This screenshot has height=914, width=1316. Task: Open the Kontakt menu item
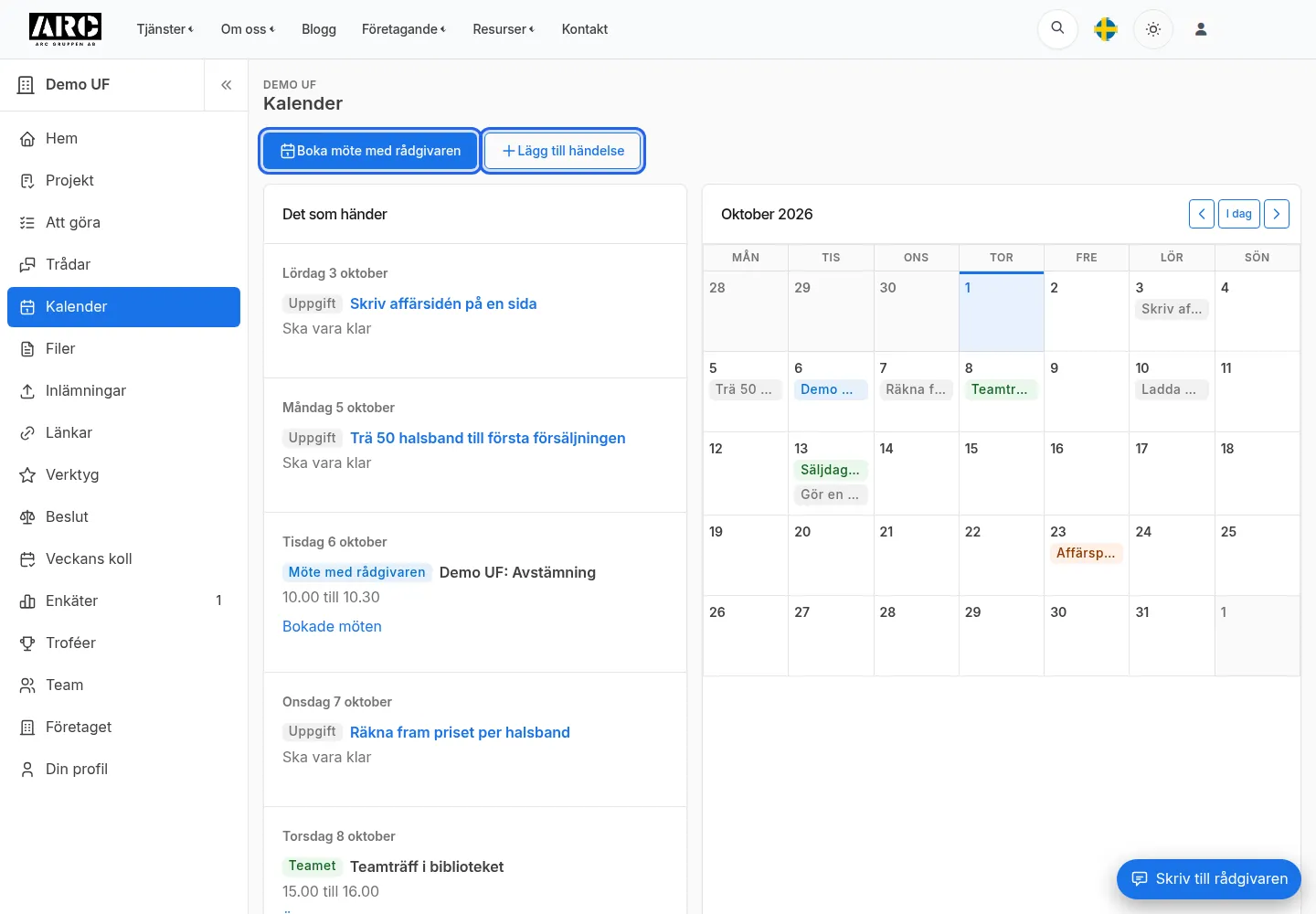point(585,29)
